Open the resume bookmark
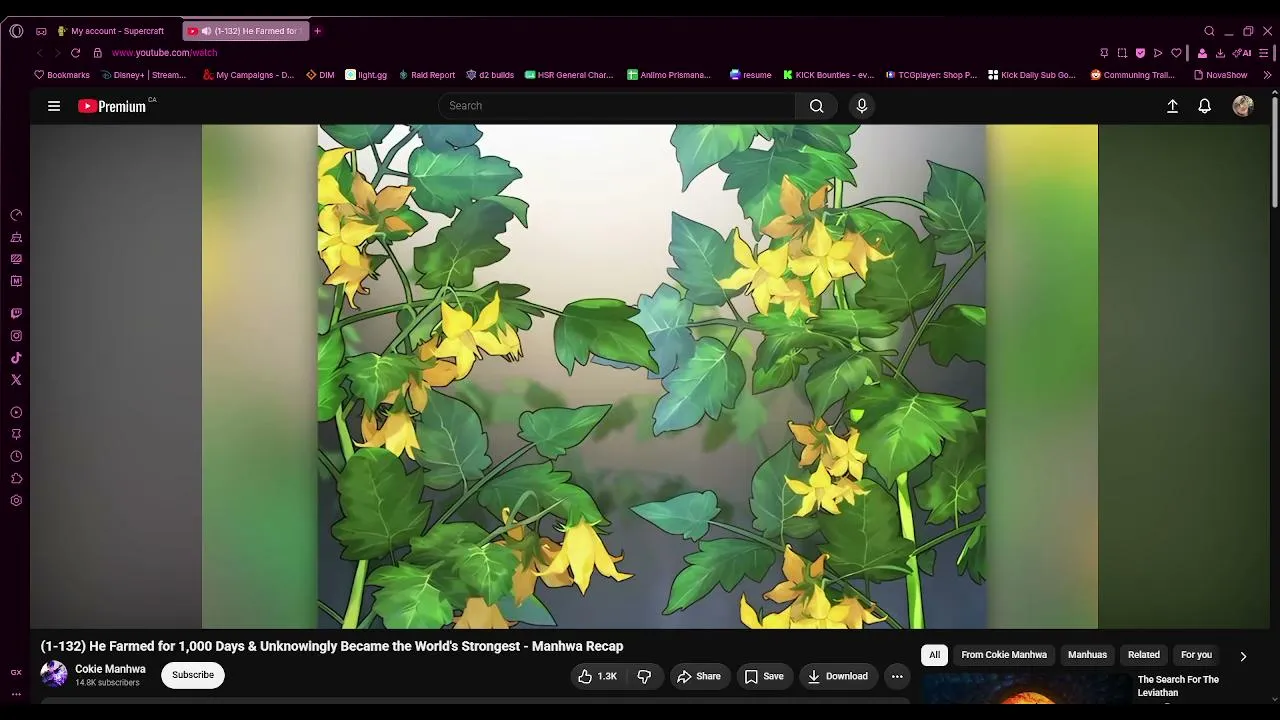The image size is (1280, 720). coord(750,75)
